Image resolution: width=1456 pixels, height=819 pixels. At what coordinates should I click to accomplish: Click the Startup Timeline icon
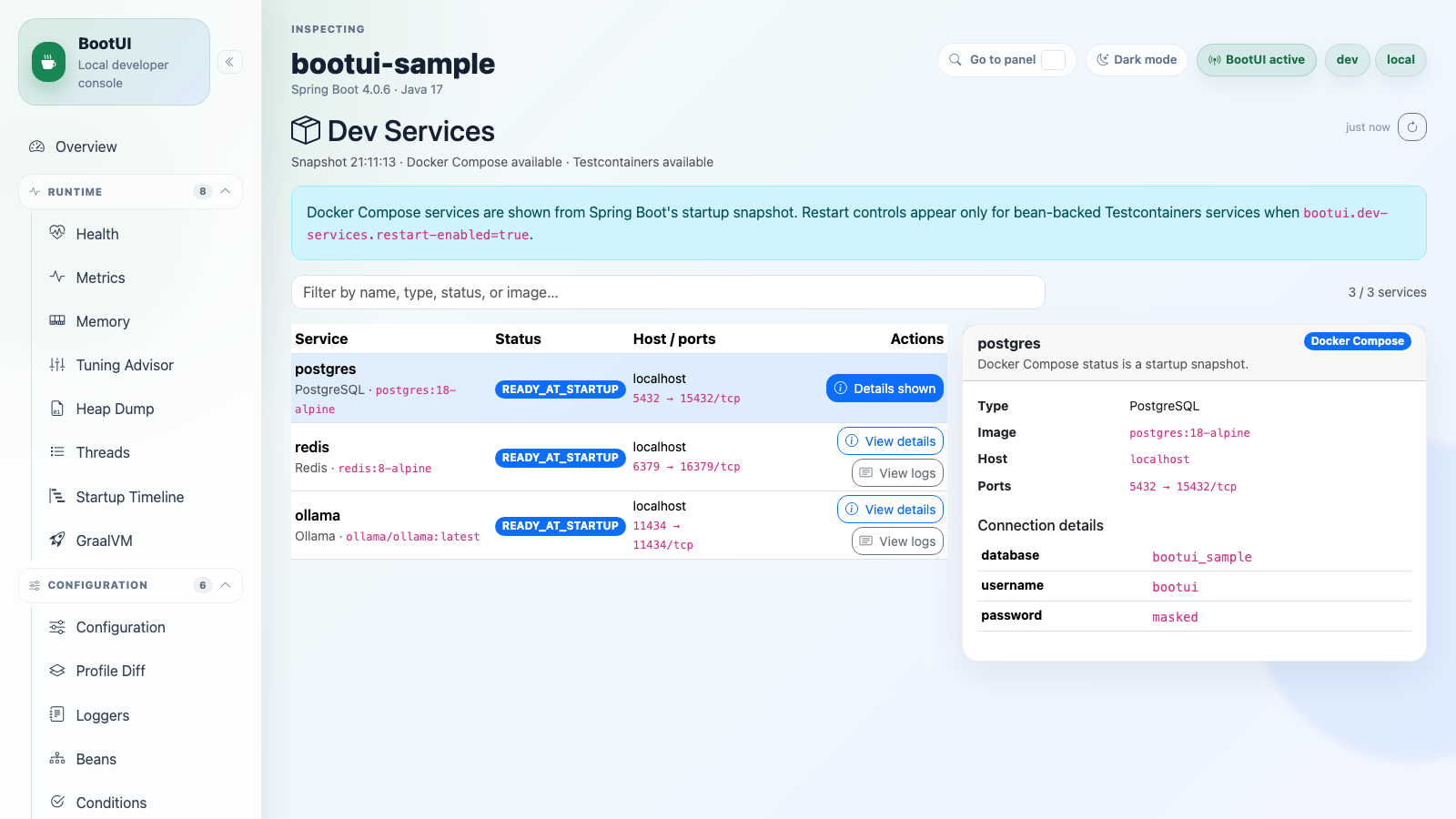(x=57, y=496)
